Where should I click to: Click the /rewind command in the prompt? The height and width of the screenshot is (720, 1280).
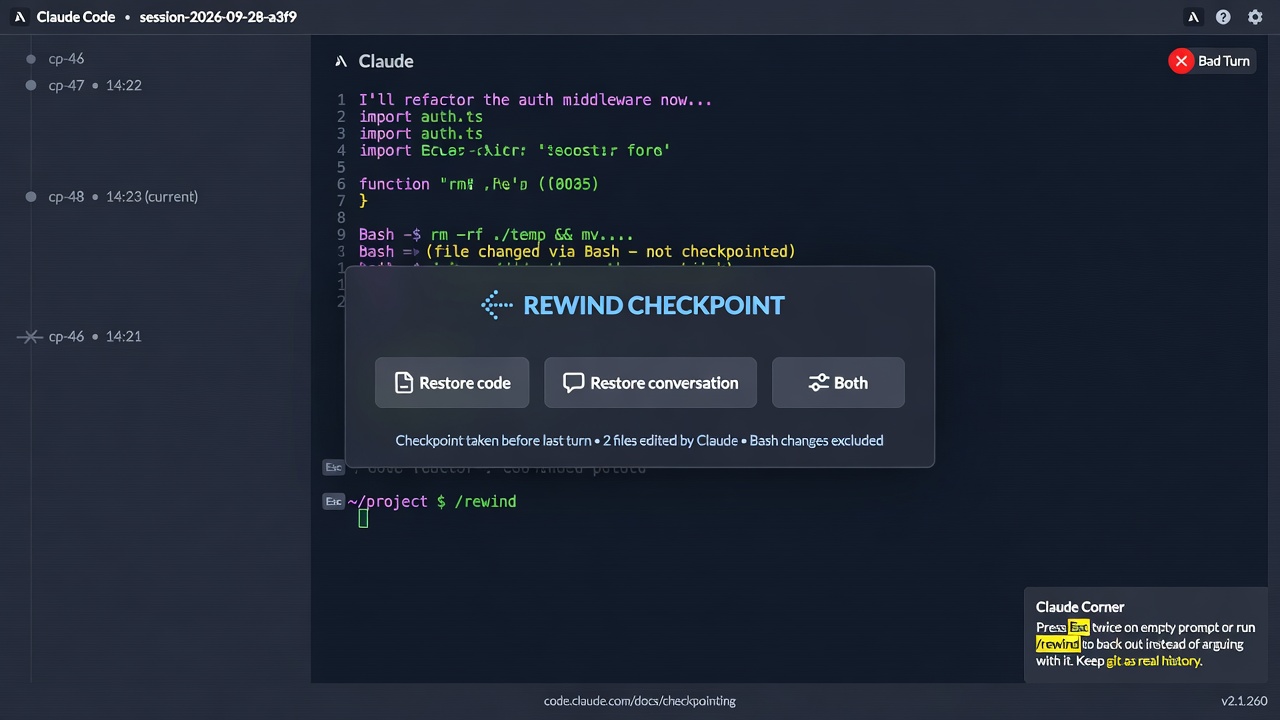pos(485,501)
